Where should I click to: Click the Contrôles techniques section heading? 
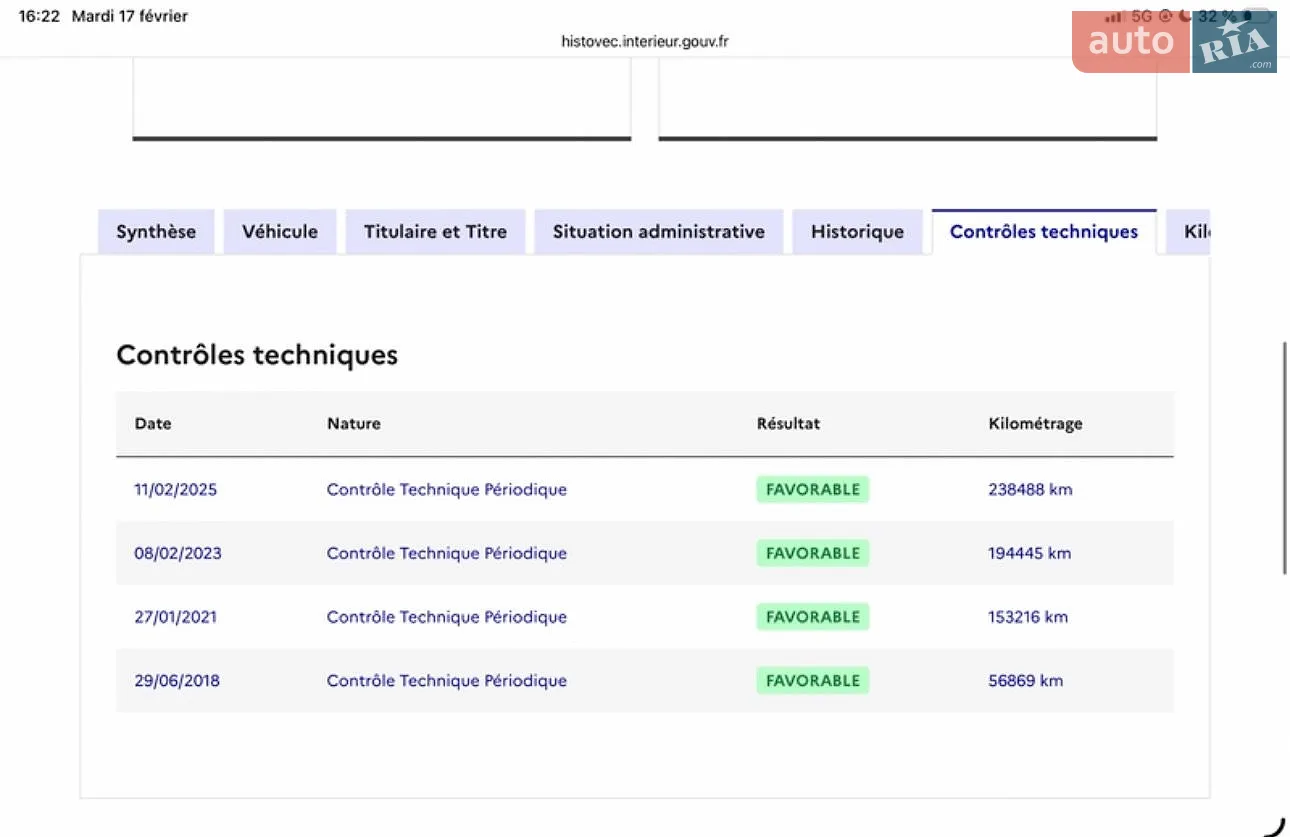coord(257,355)
